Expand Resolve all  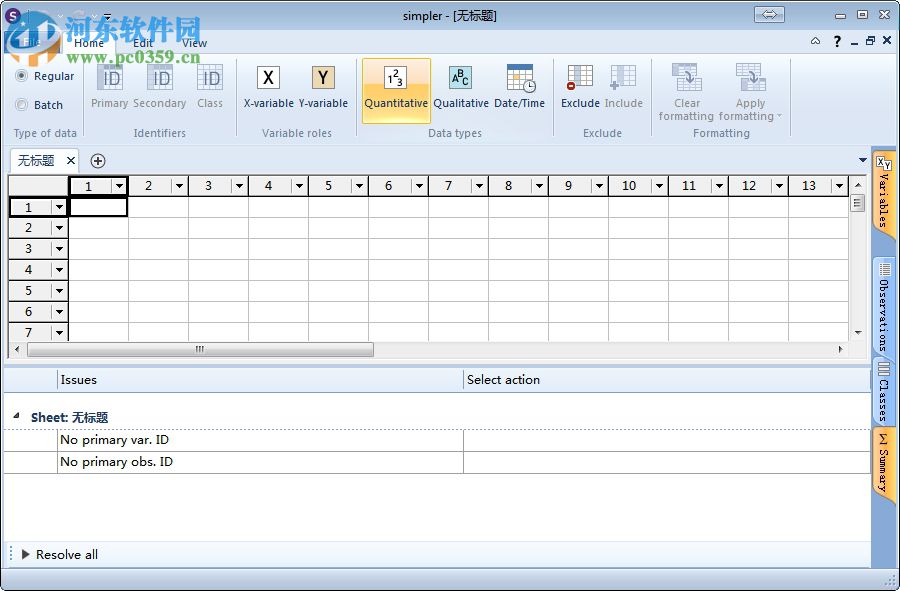point(25,554)
